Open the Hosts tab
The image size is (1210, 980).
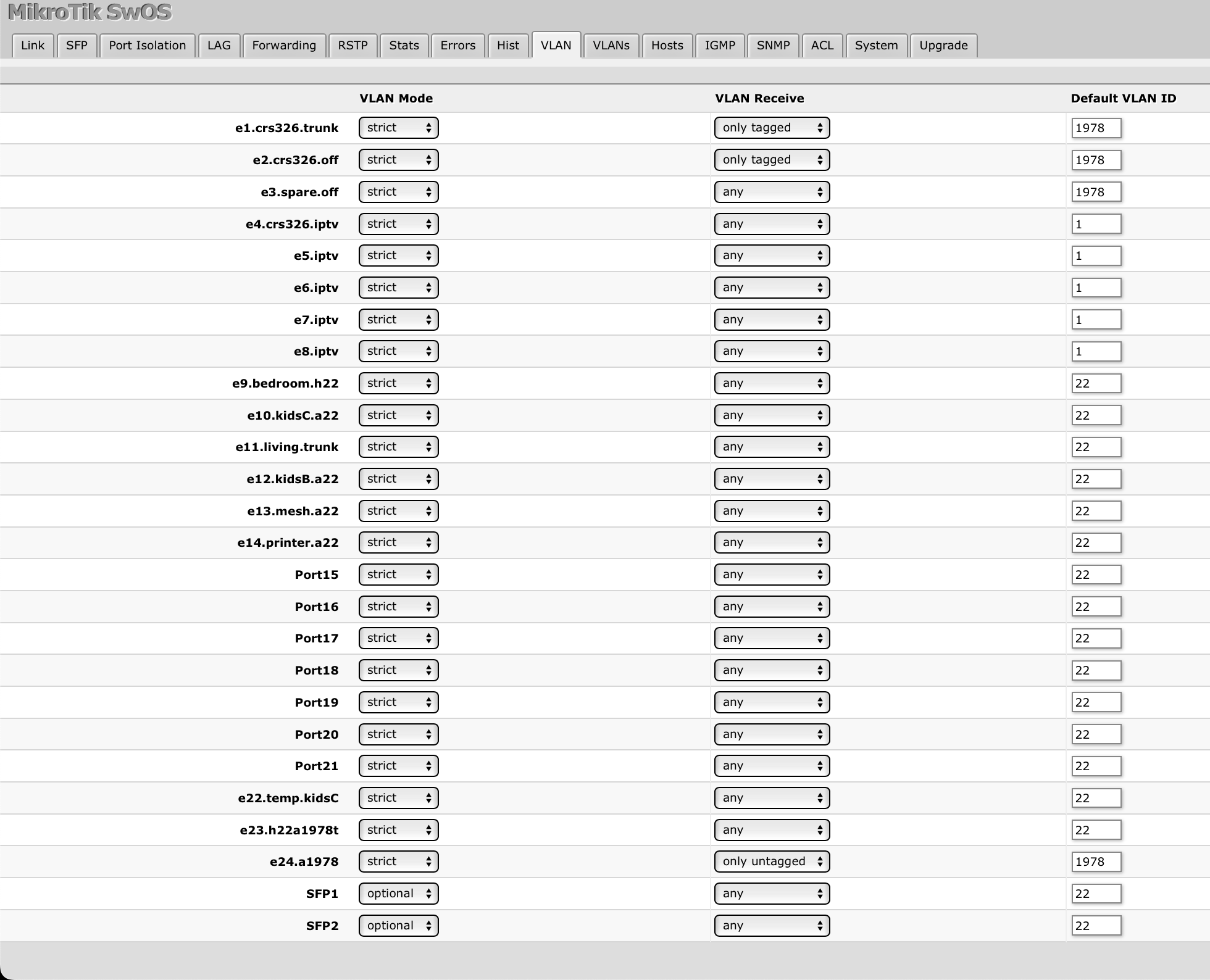(667, 46)
